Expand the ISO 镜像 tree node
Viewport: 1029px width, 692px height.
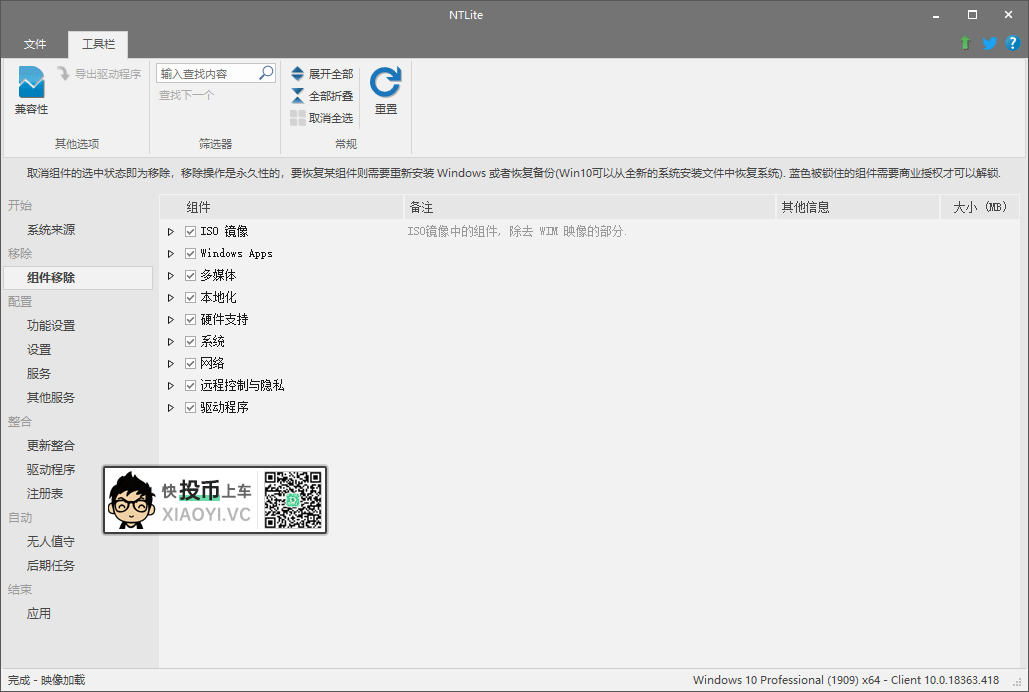171,232
